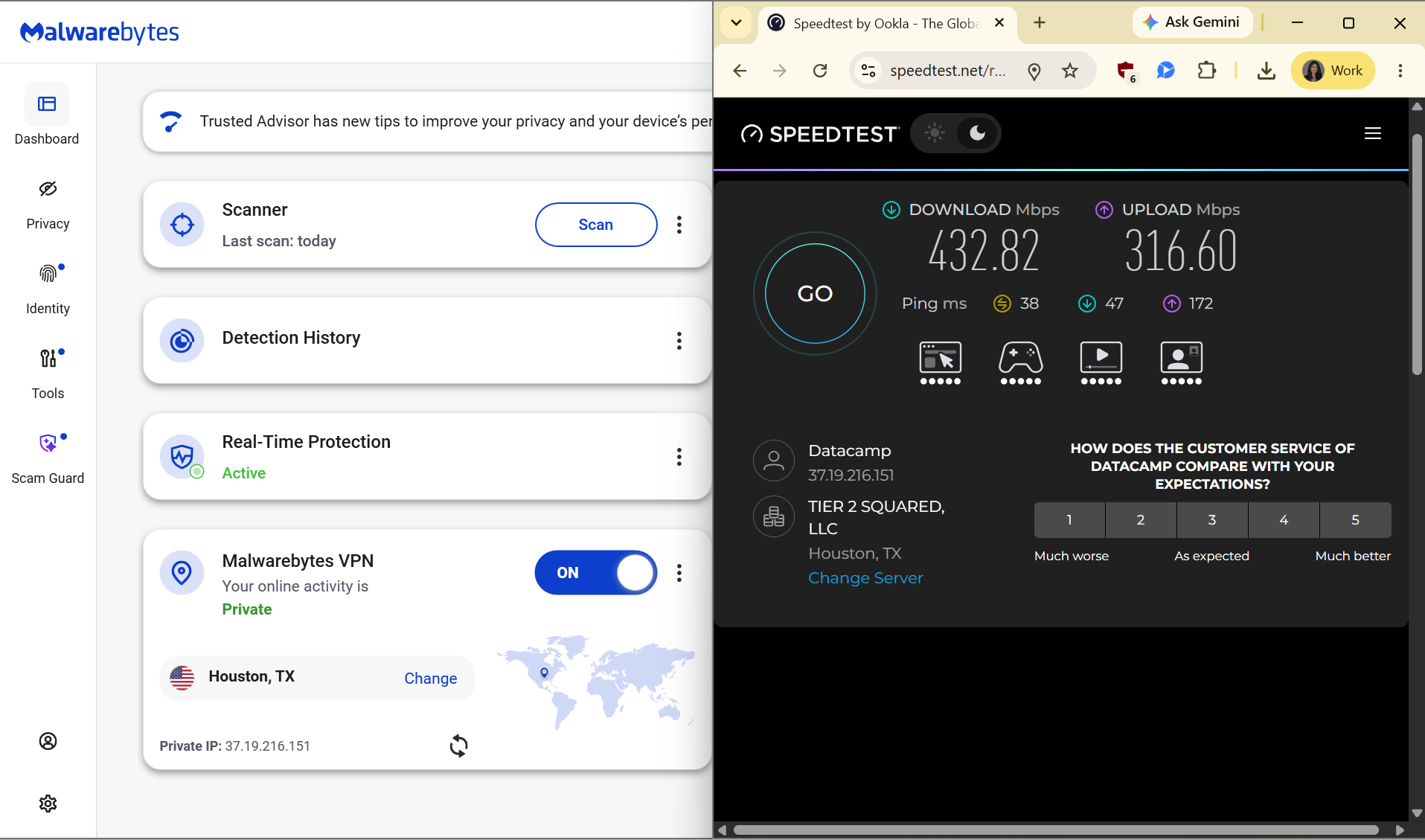Click Change next to Houston, TX
Screen dimensions: 1425x840
point(431,679)
